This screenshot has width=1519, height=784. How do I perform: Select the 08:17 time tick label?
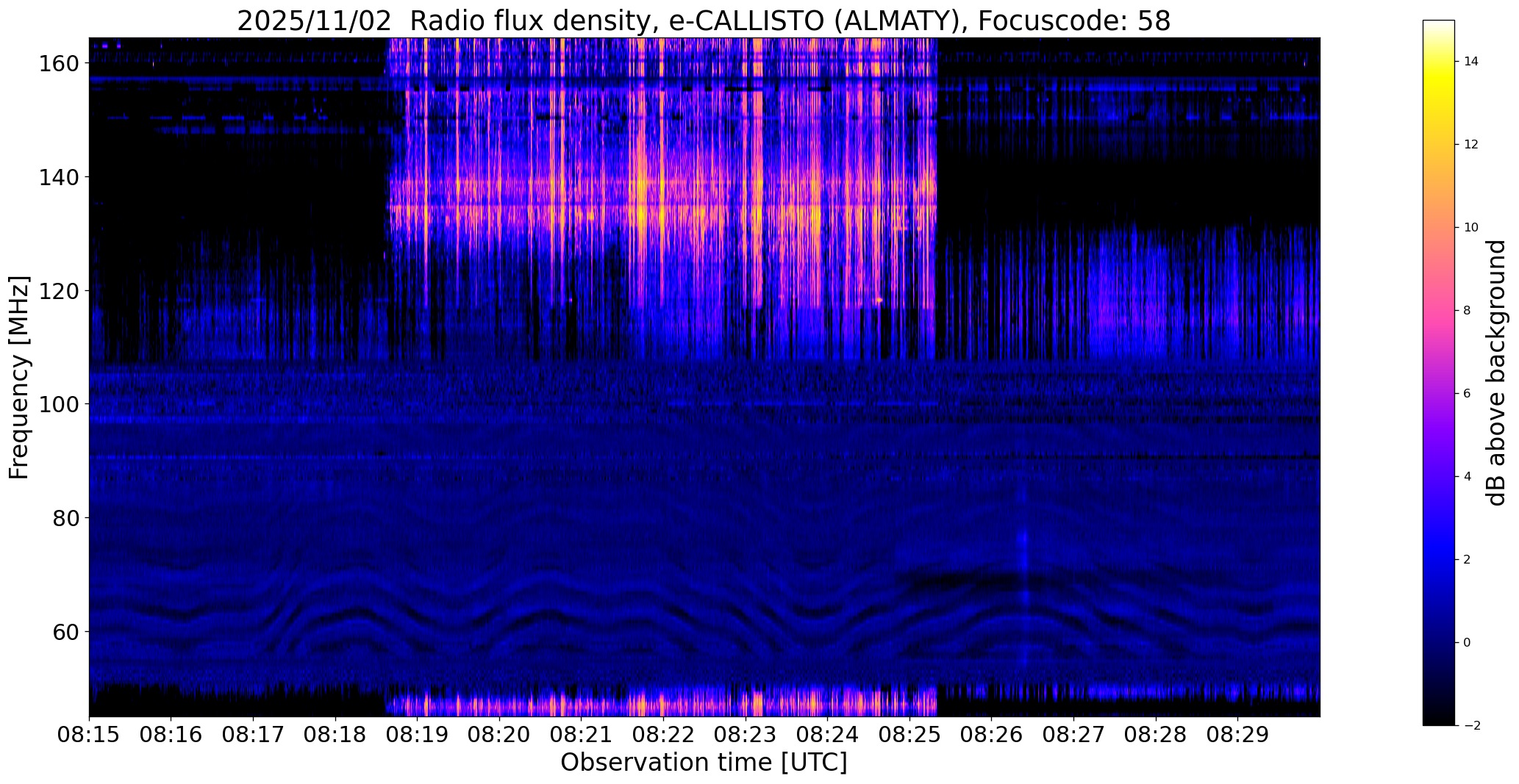[x=254, y=734]
